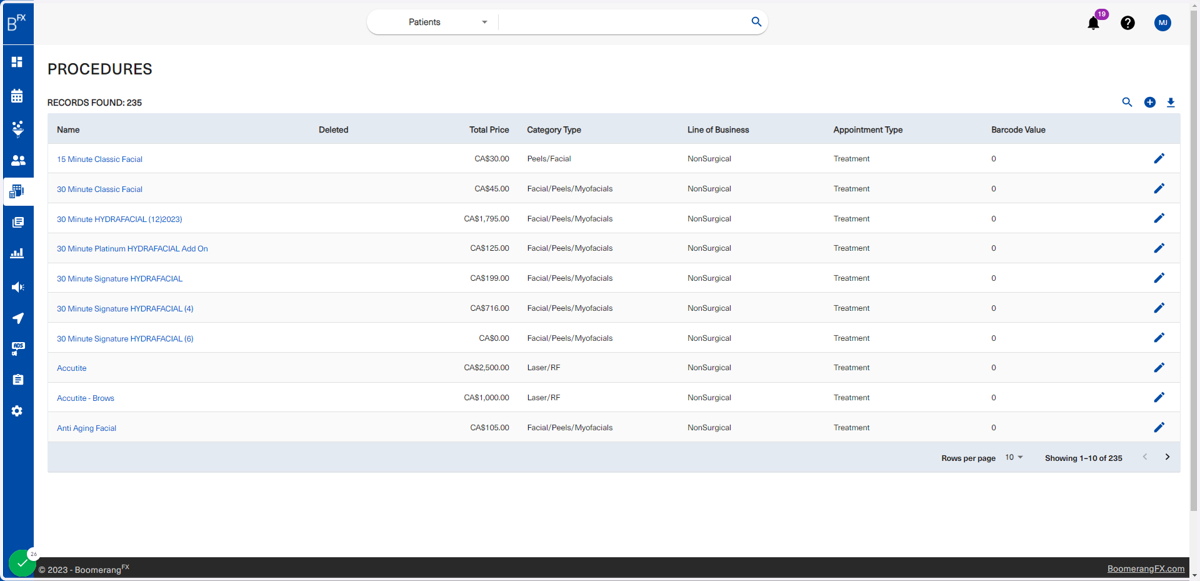Sort by the Name column header
Screen dimensions: 1200x581
(68, 130)
